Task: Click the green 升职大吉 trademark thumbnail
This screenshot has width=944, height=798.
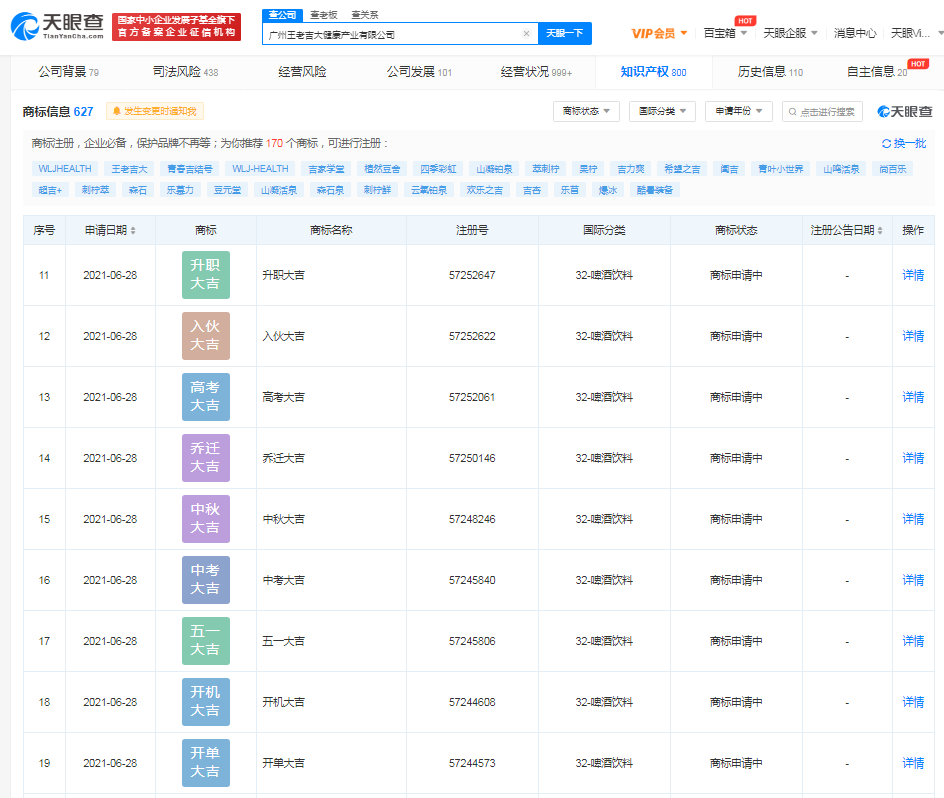Action: tap(205, 275)
